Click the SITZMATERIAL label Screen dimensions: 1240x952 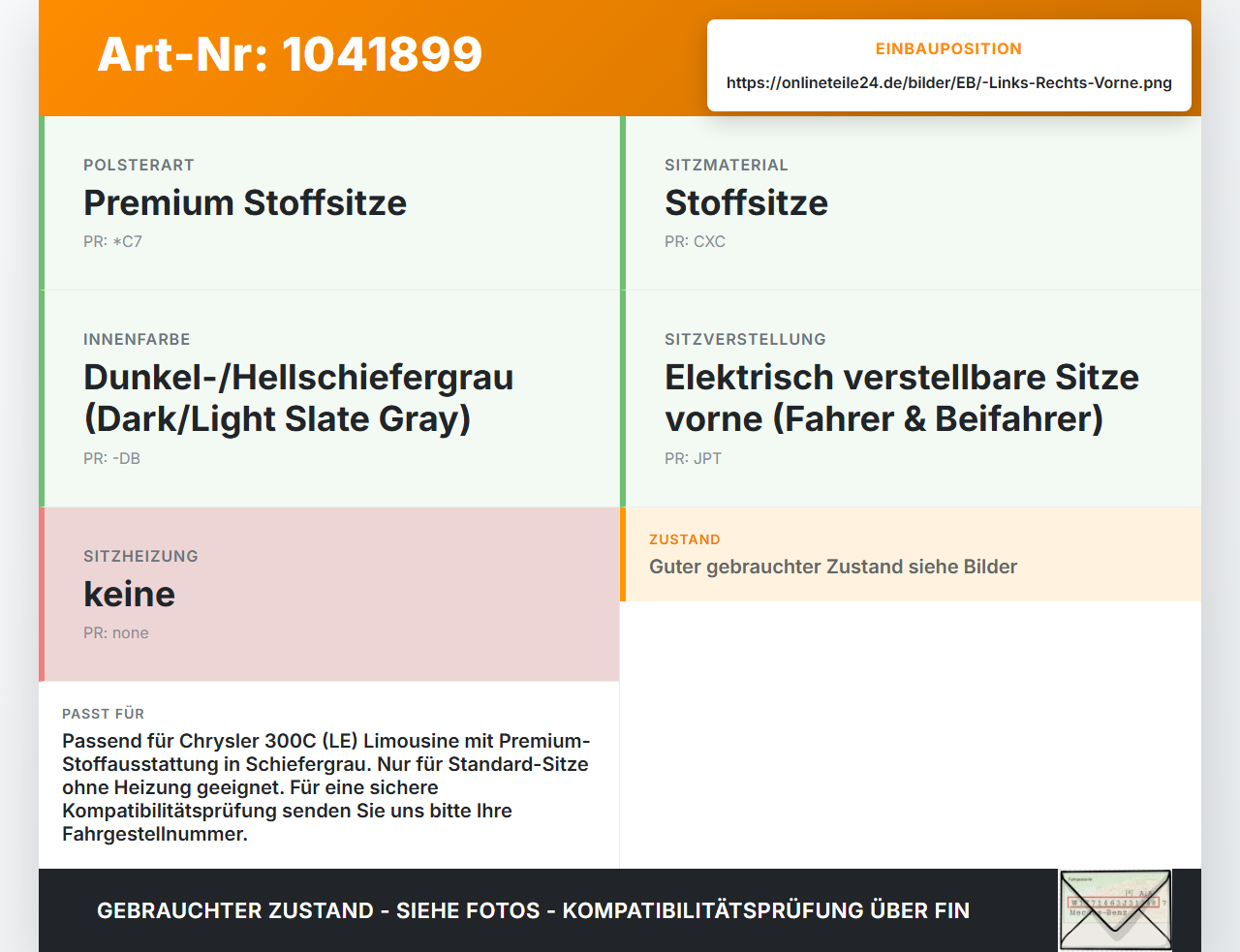[x=727, y=165]
